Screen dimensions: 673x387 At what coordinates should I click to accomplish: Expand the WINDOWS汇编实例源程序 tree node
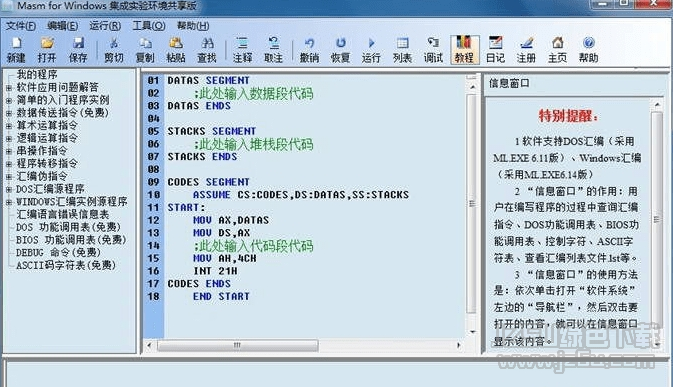[9, 202]
